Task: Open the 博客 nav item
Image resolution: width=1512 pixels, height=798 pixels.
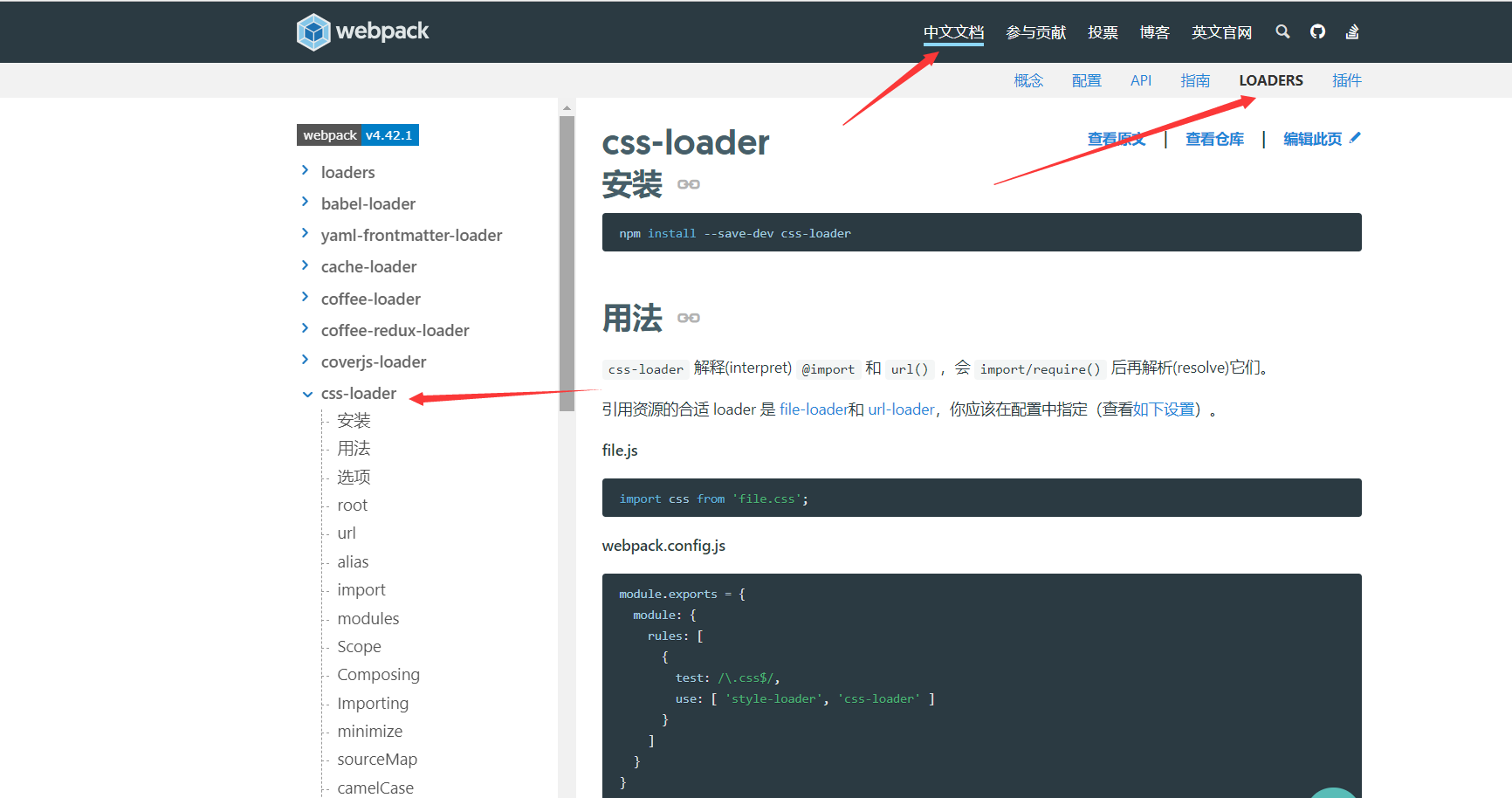Action: pyautogui.click(x=1154, y=32)
